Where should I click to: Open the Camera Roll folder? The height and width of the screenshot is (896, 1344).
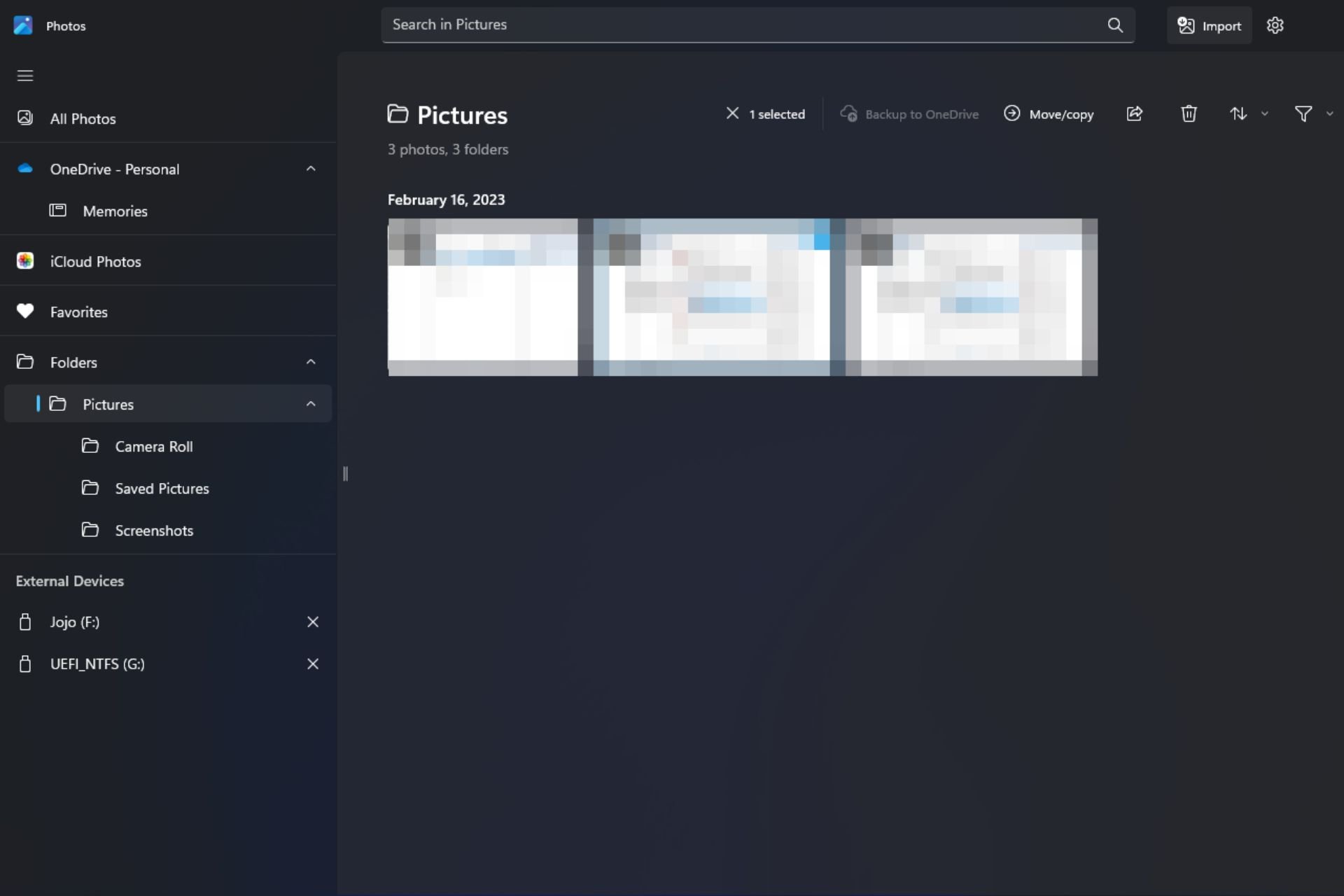tap(154, 446)
